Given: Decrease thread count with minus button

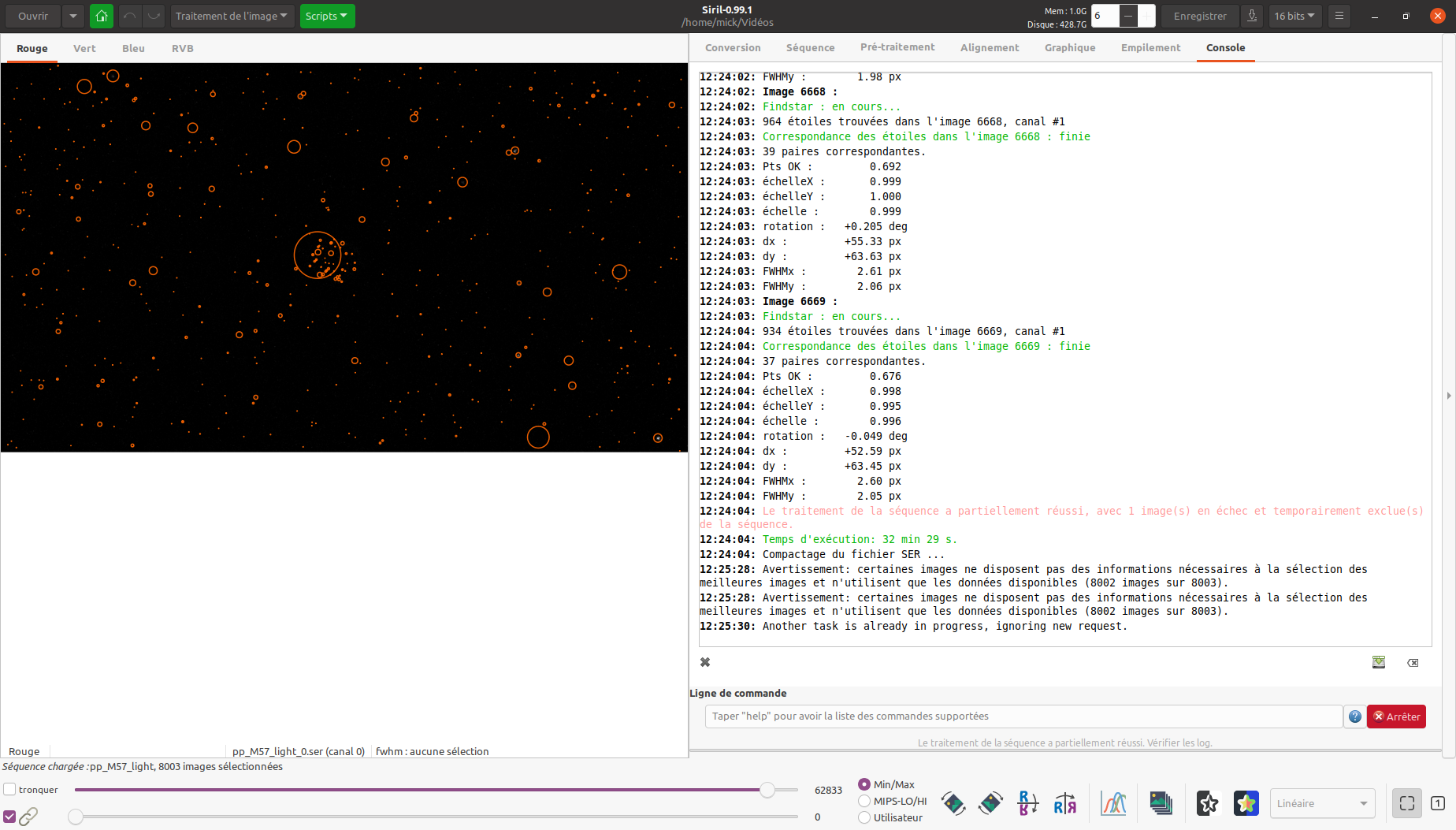Looking at the screenshot, I should (x=1128, y=16).
